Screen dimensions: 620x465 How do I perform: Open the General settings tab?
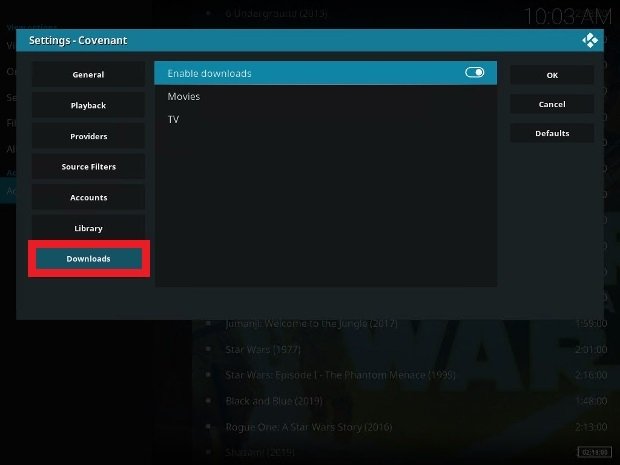[88, 74]
